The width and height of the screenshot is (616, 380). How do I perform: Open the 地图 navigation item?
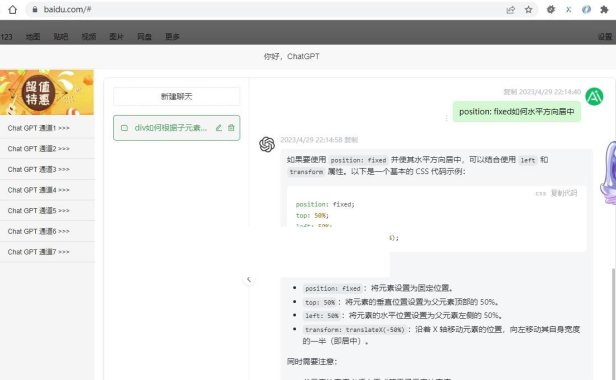point(33,37)
